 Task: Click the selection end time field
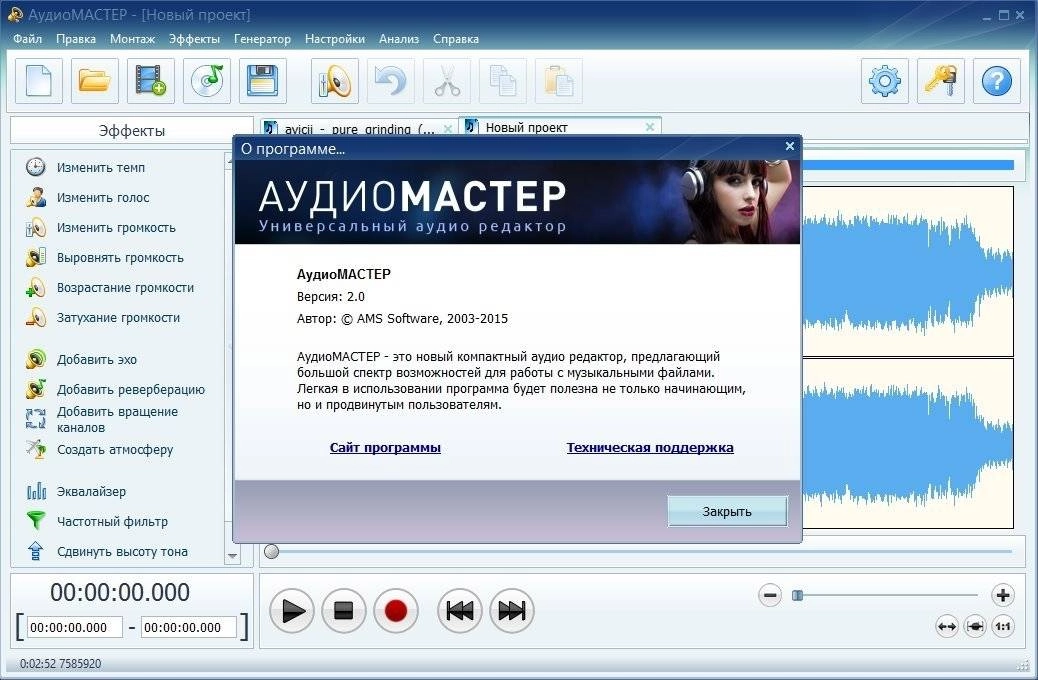(x=189, y=627)
